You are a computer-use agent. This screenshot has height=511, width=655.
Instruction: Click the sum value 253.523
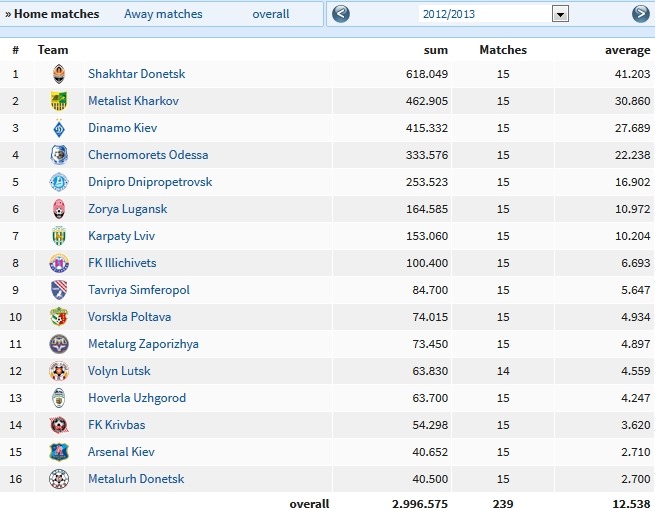427,182
